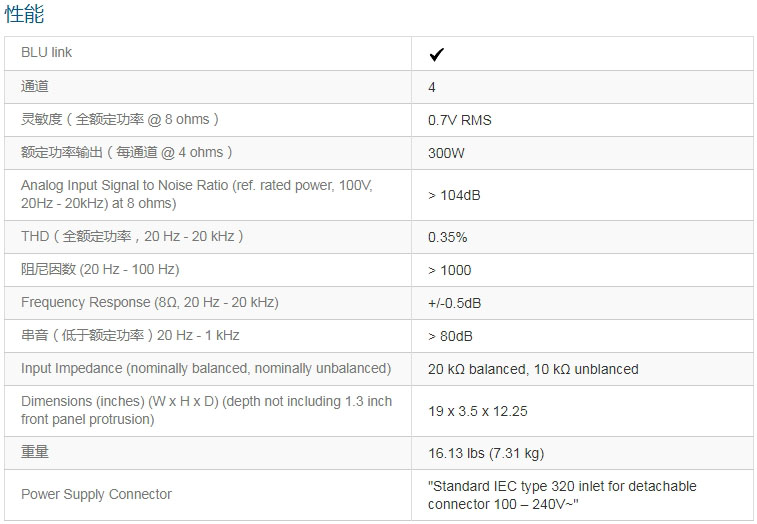The image size is (757, 524).
Task: Click the 串音 crosstalk row label
Action: [x=130, y=336]
